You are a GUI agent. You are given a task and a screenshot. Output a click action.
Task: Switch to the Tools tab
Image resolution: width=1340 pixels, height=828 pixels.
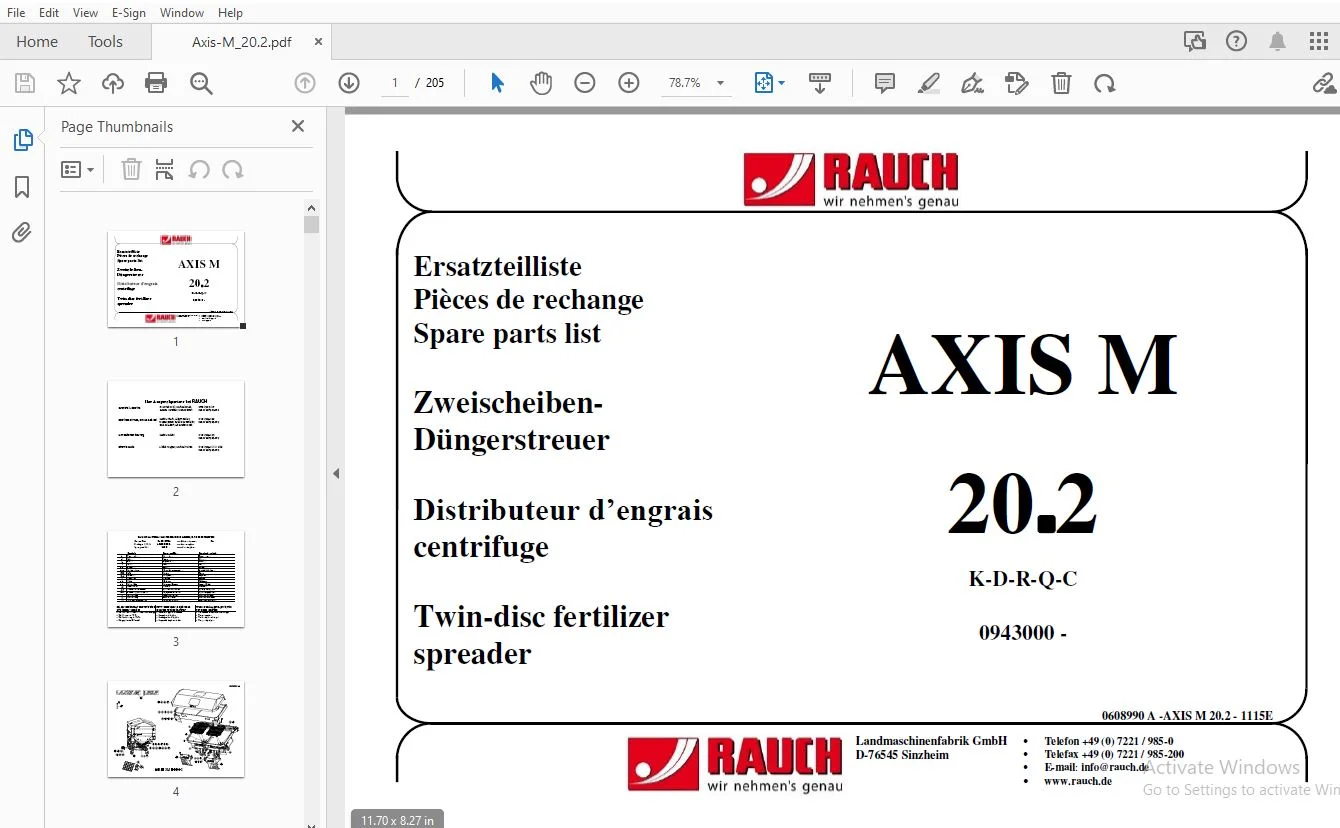(x=105, y=42)
